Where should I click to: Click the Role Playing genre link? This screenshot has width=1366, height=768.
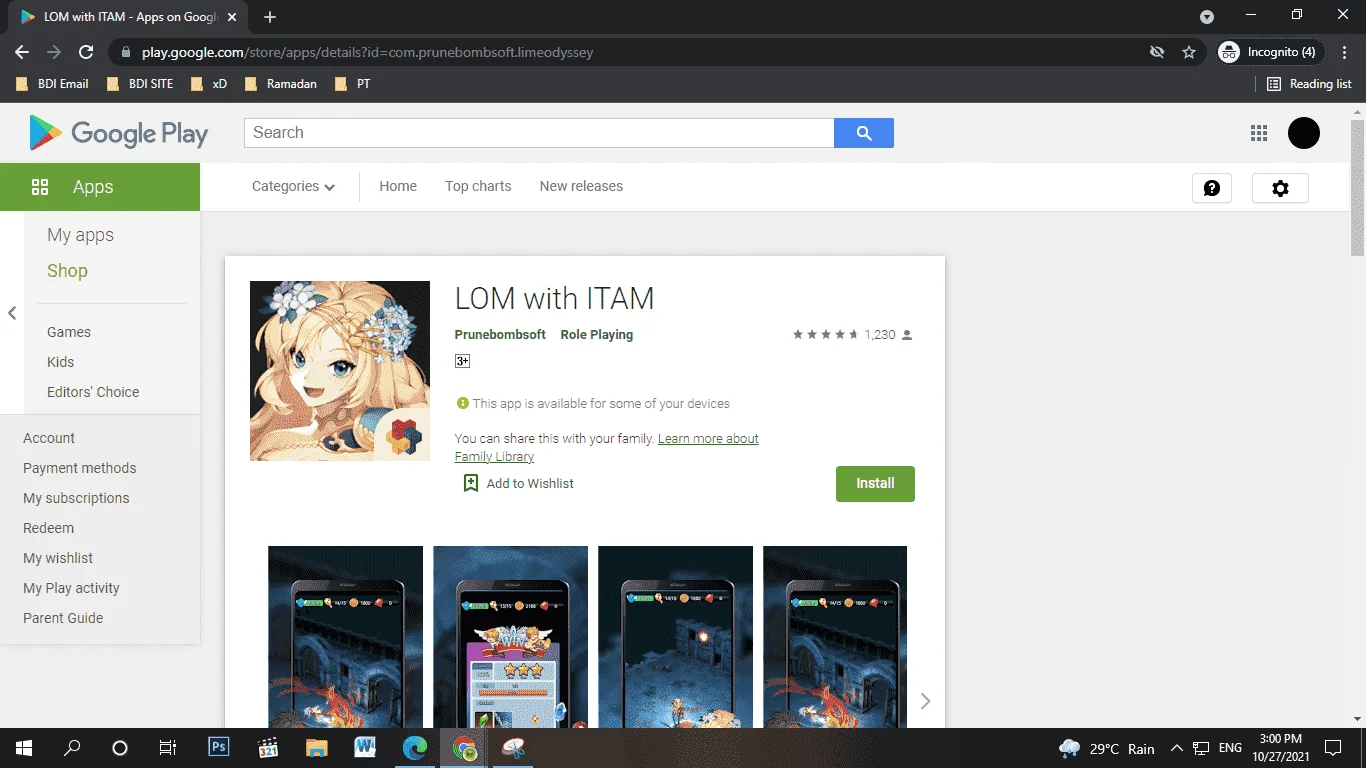coord(597,335)
